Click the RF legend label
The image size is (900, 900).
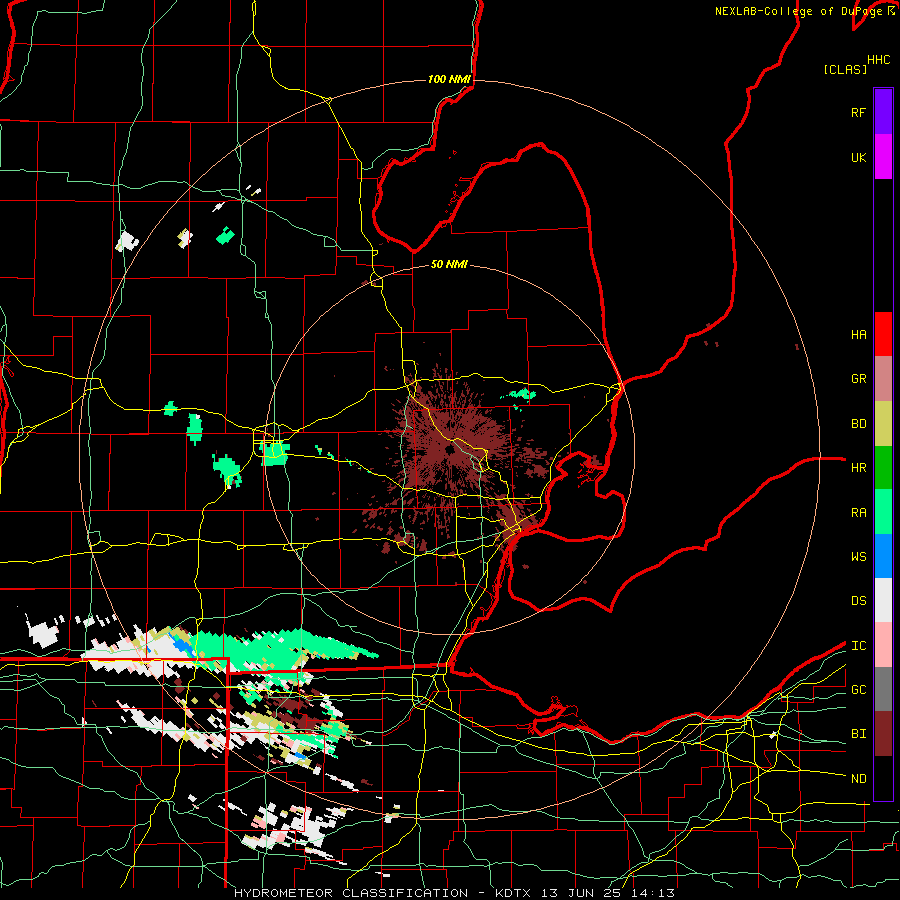[x=858, y=112]
